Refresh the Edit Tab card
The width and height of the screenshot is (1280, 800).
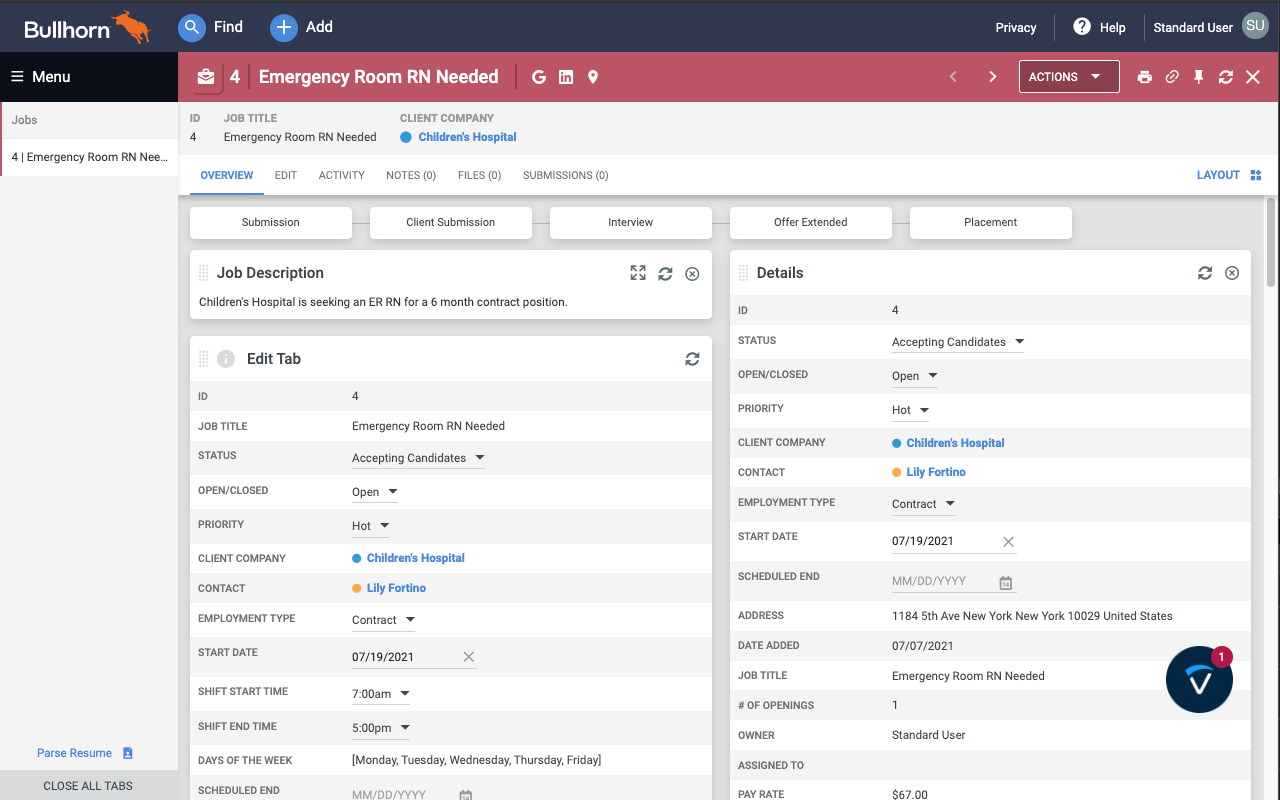tap(692, 359)
